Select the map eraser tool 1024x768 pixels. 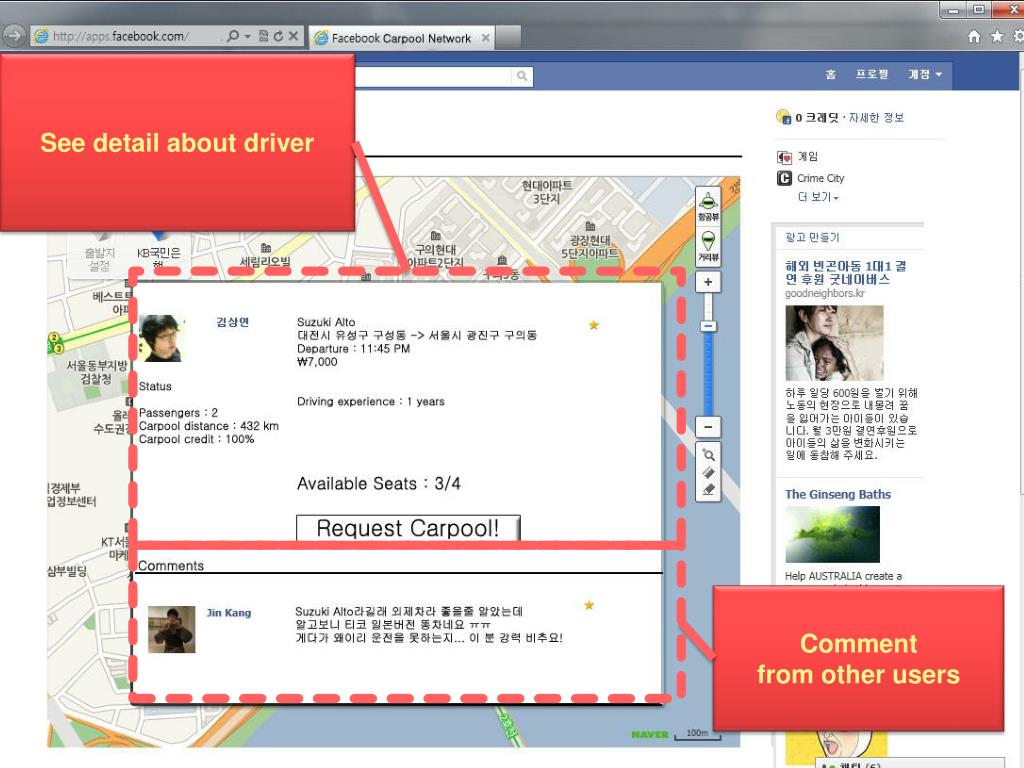coord(708,490)
